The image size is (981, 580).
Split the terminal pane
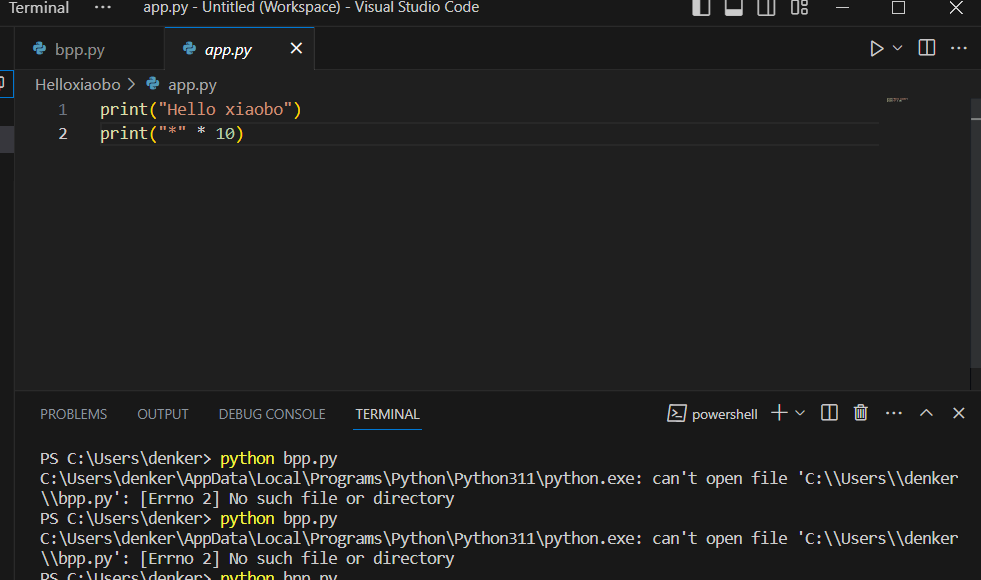coord(829,413)
